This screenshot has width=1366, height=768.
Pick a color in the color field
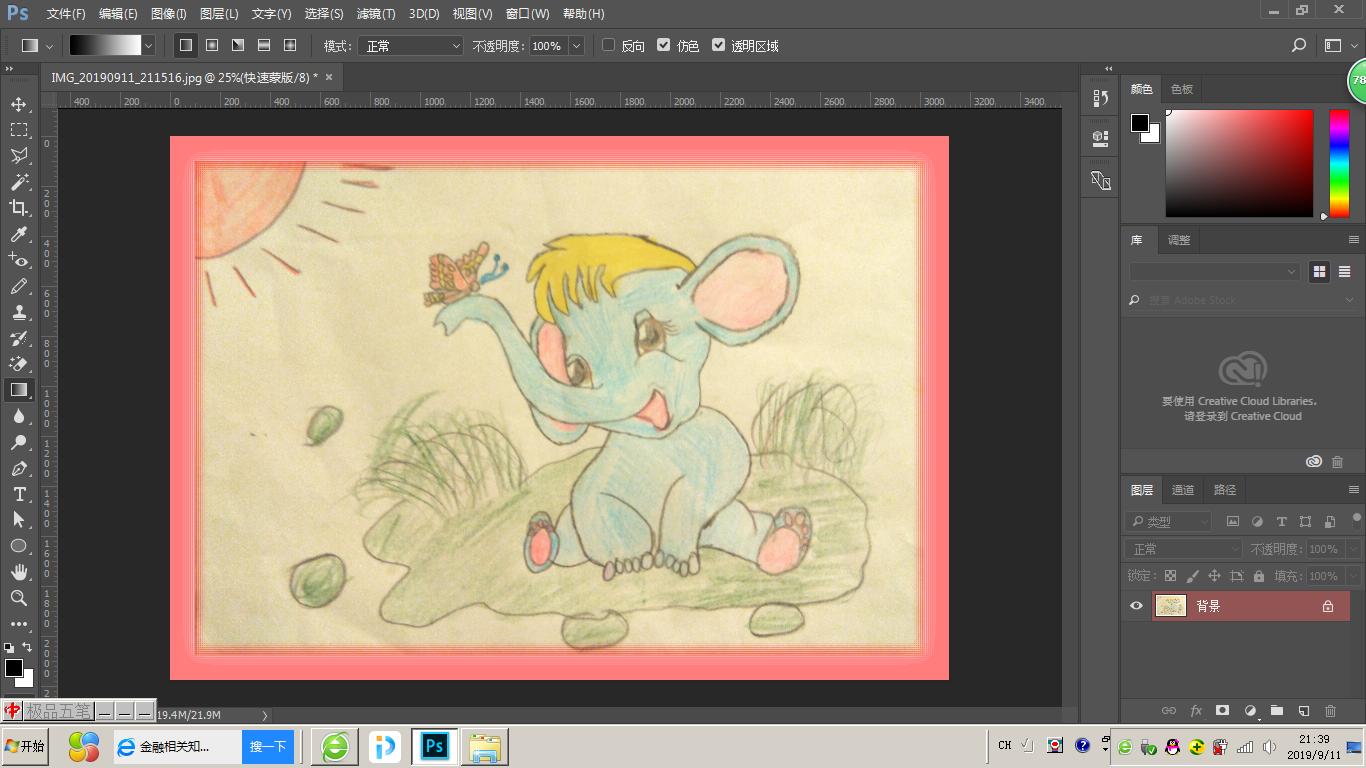coord(1238,162)
